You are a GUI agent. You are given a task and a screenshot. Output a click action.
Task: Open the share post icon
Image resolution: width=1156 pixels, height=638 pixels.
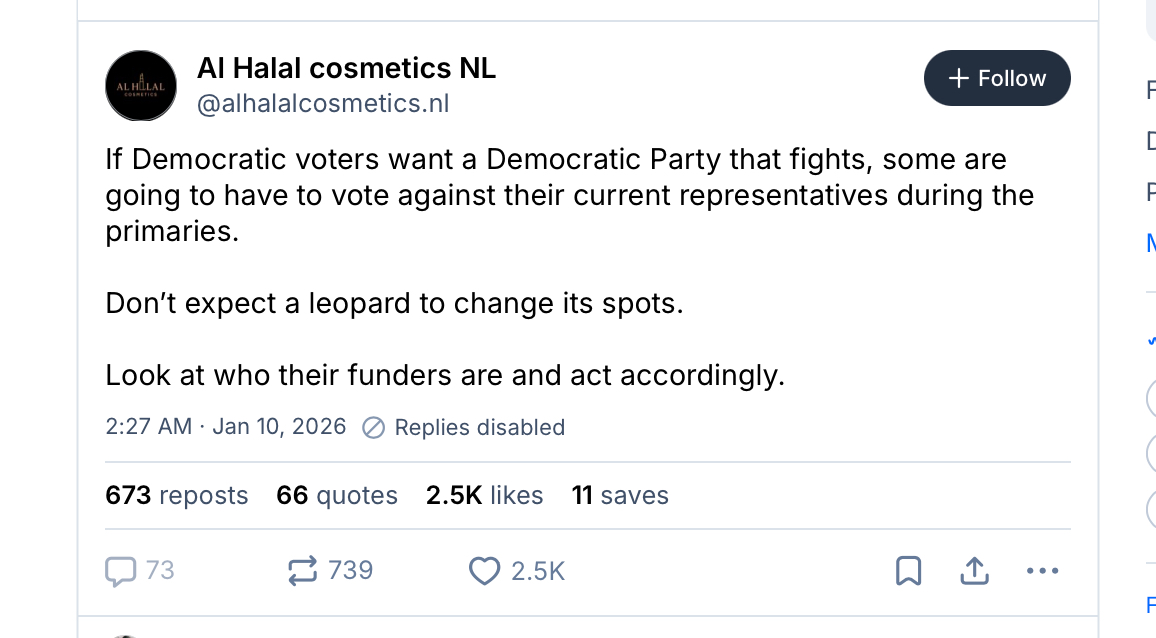coord(974,571)
